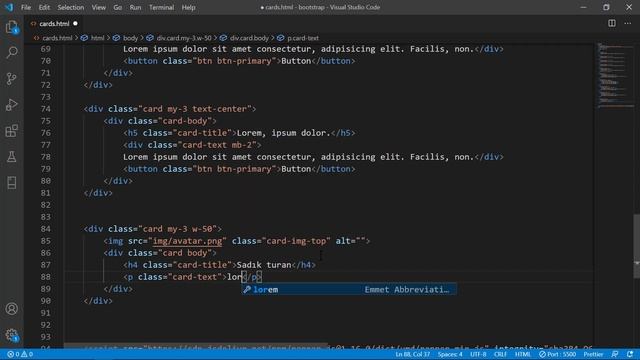Click 'card-img-top' class value on line 85
The image size is (640, 360).
point(296,241)
